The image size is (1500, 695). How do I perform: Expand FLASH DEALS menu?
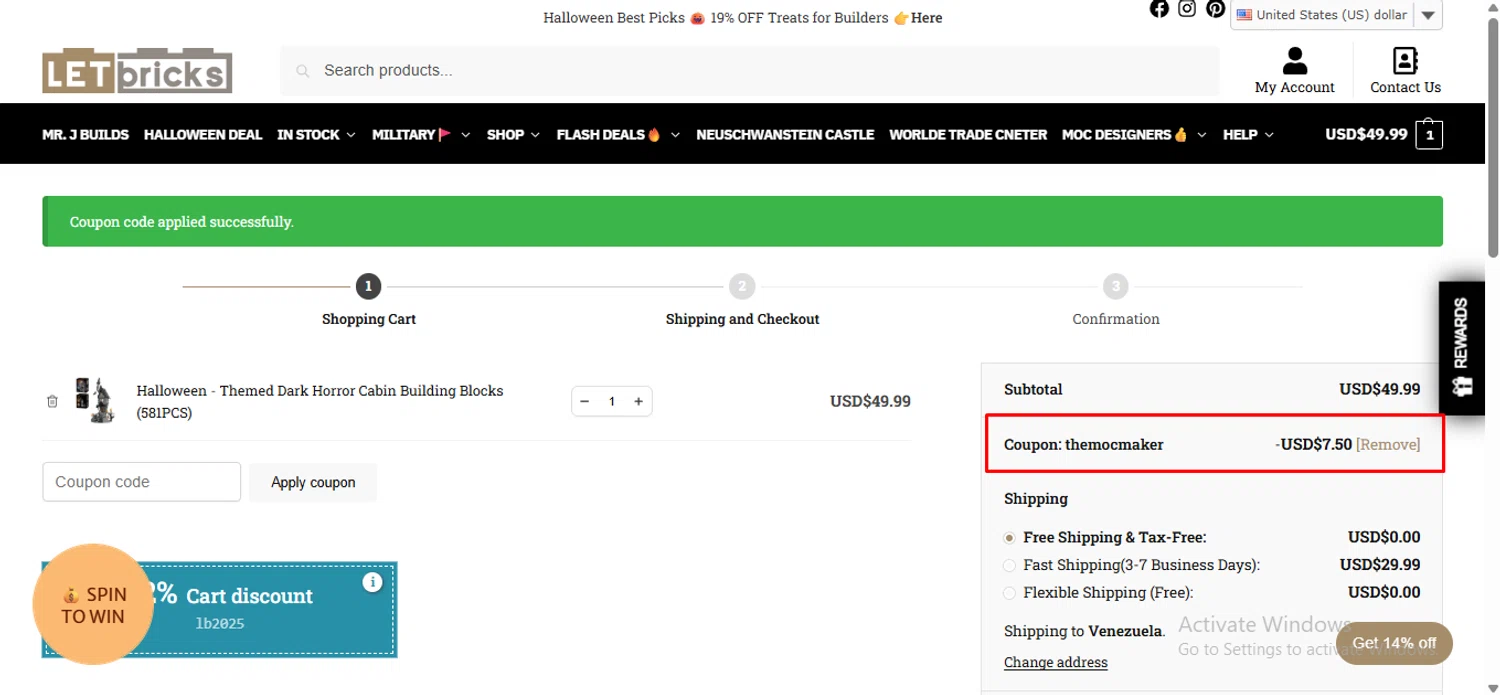[x=618, y=134]
